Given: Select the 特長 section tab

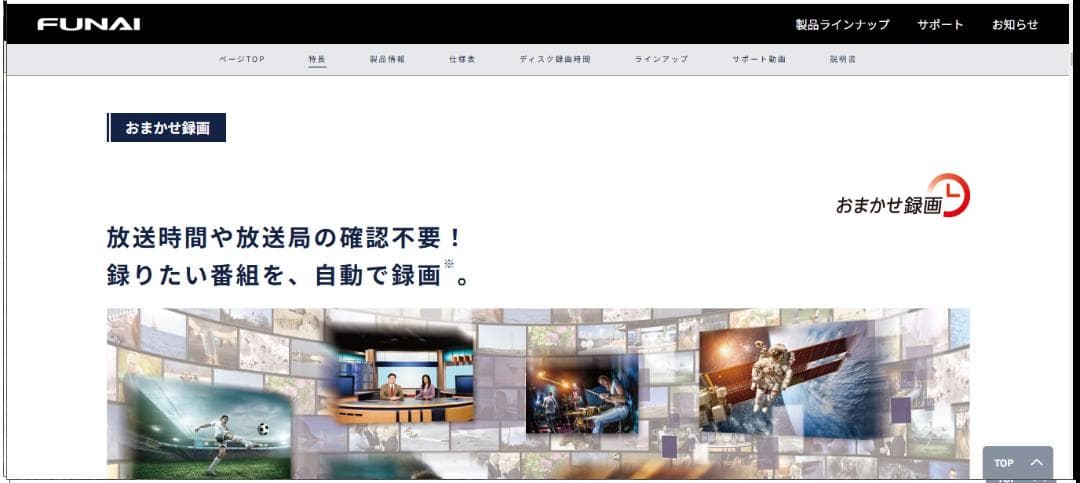Looking at the screenshot, I should pos(317,59).
